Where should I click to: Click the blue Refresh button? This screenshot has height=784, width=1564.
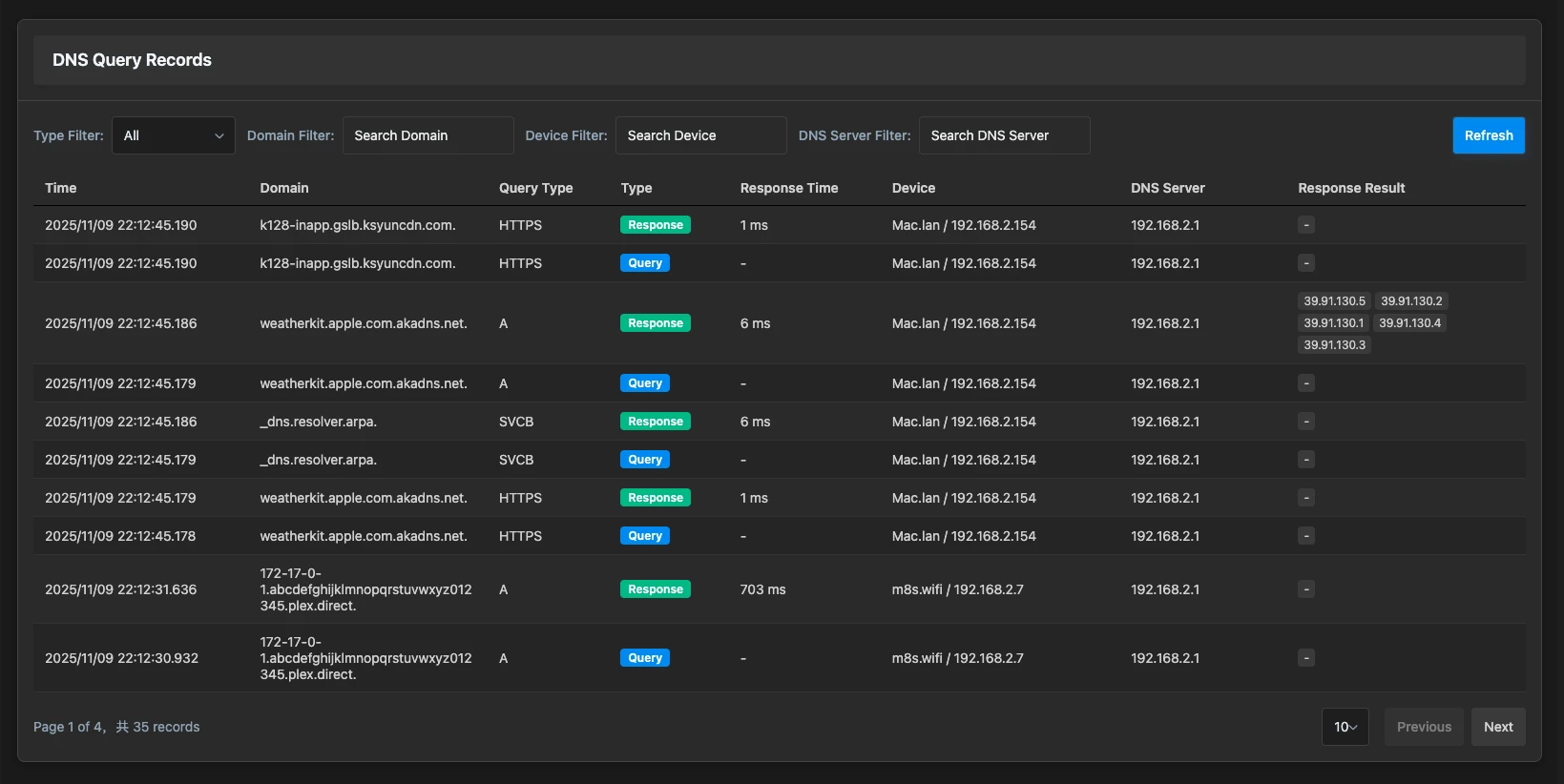coord(1488,135)
